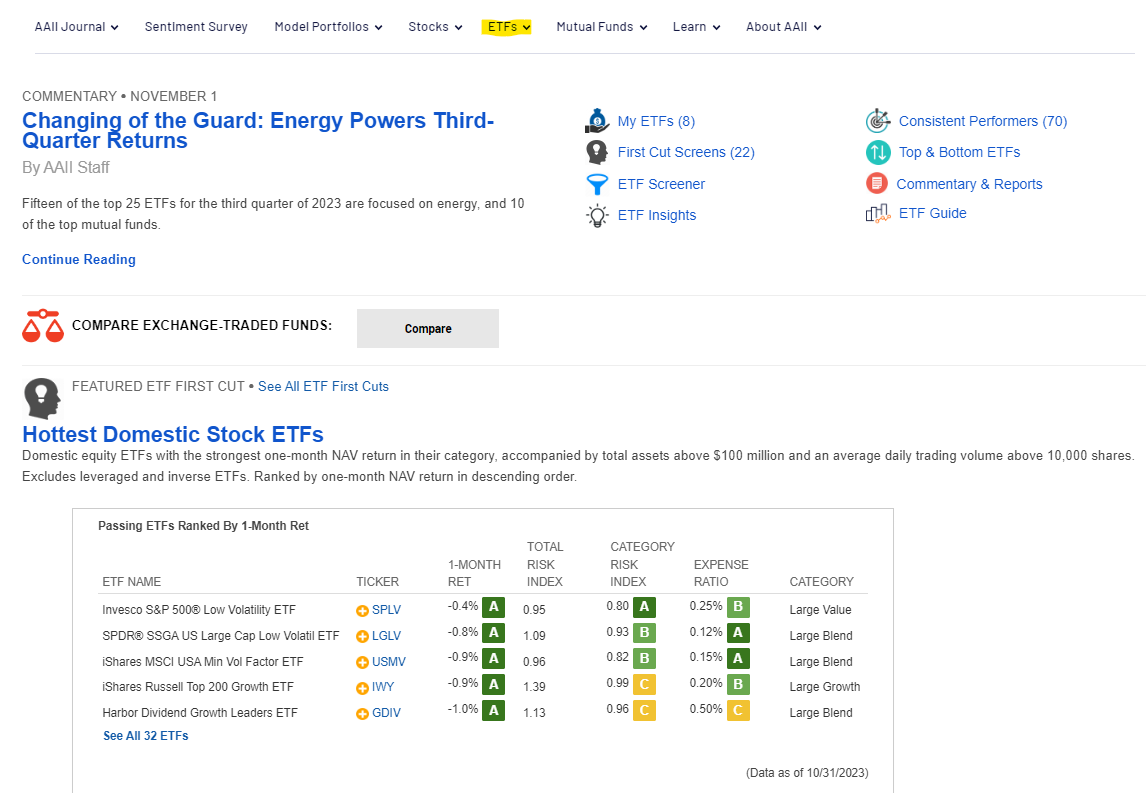1147x793 pixels.
Task: Open the ETF Guide link
Action: 933,214
